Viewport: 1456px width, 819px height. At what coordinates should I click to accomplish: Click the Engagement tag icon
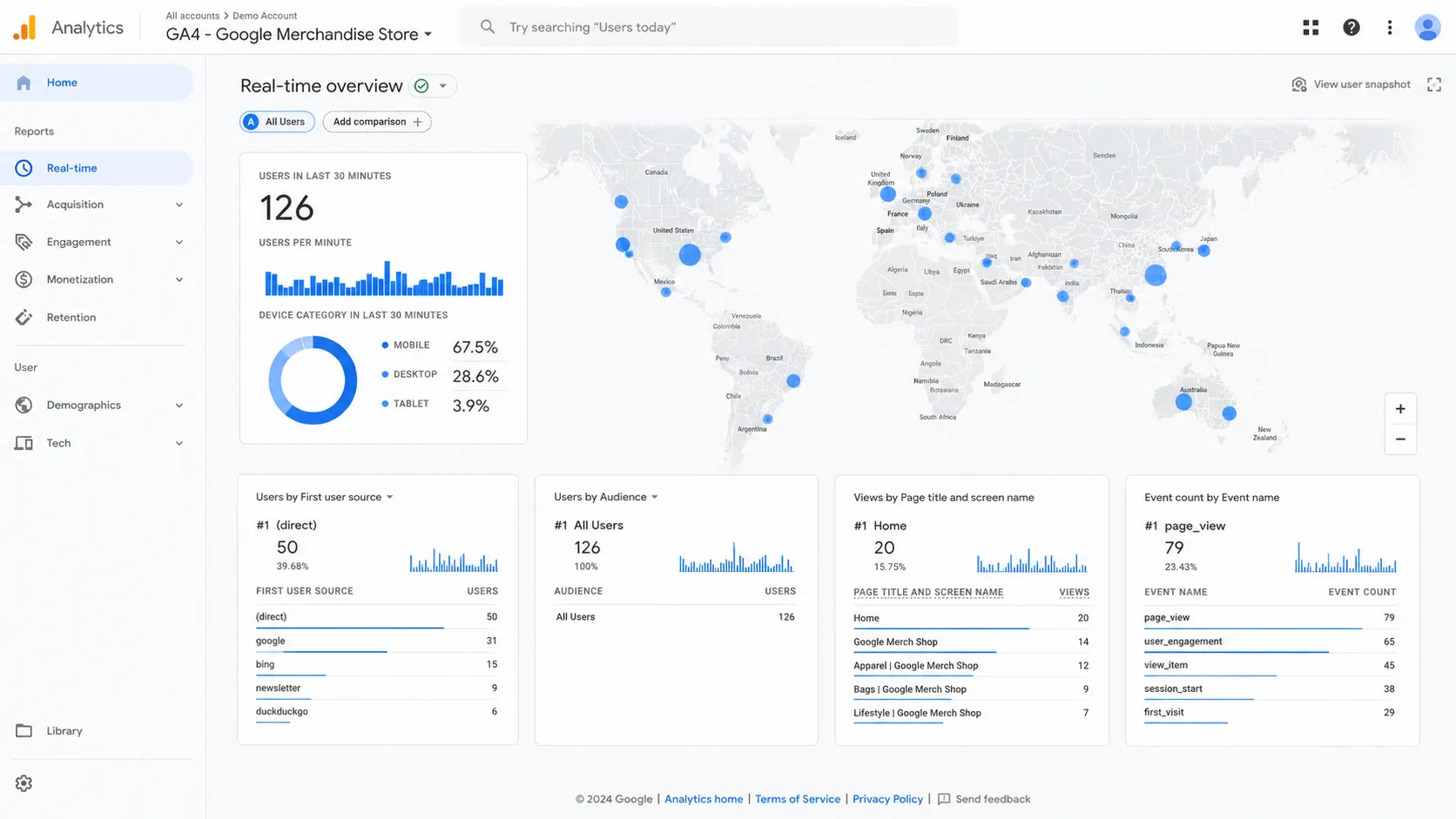(24, 242)
